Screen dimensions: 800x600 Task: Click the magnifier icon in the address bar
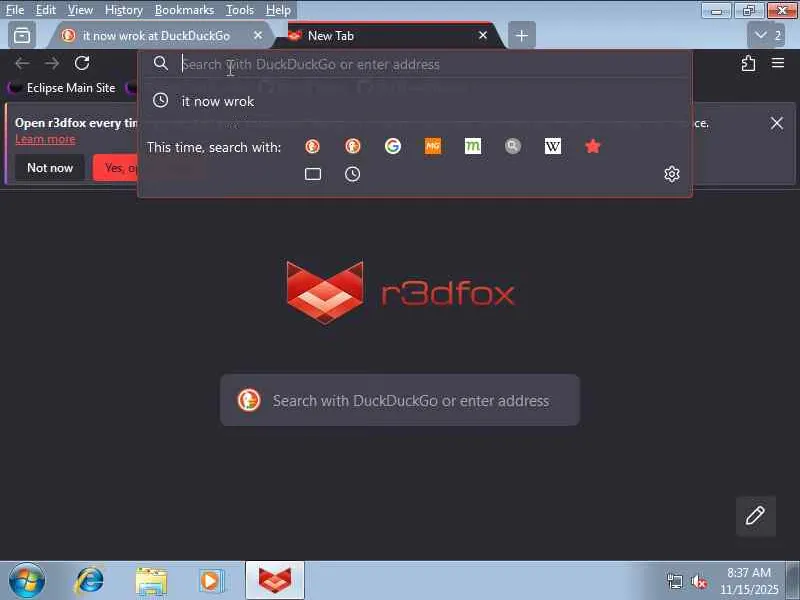point(161,63)
